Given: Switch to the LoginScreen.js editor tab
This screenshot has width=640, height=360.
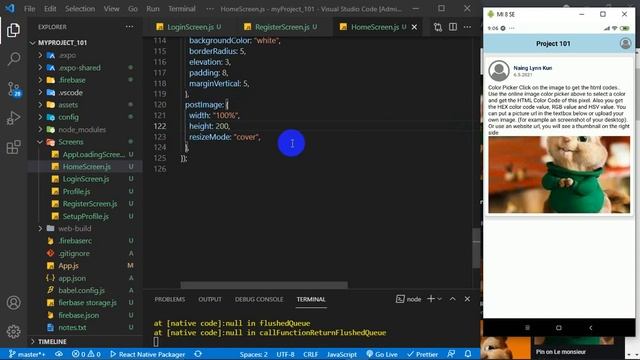Looking at the screenshot, I should (x=189, y=27).
